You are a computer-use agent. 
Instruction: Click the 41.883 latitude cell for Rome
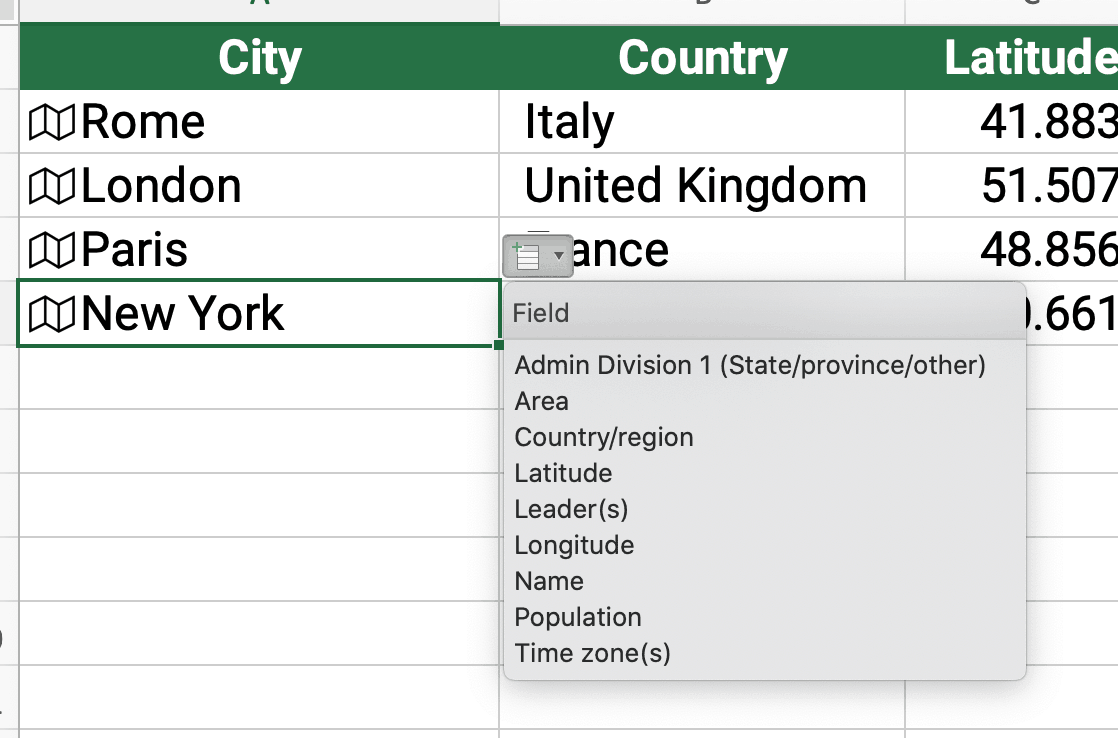click(x=1012, y=121)
